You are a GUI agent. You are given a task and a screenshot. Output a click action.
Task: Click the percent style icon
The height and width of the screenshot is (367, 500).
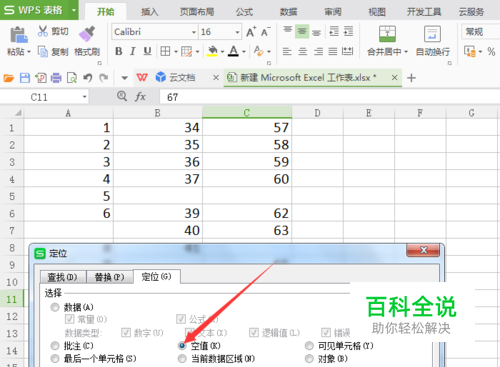491,52
